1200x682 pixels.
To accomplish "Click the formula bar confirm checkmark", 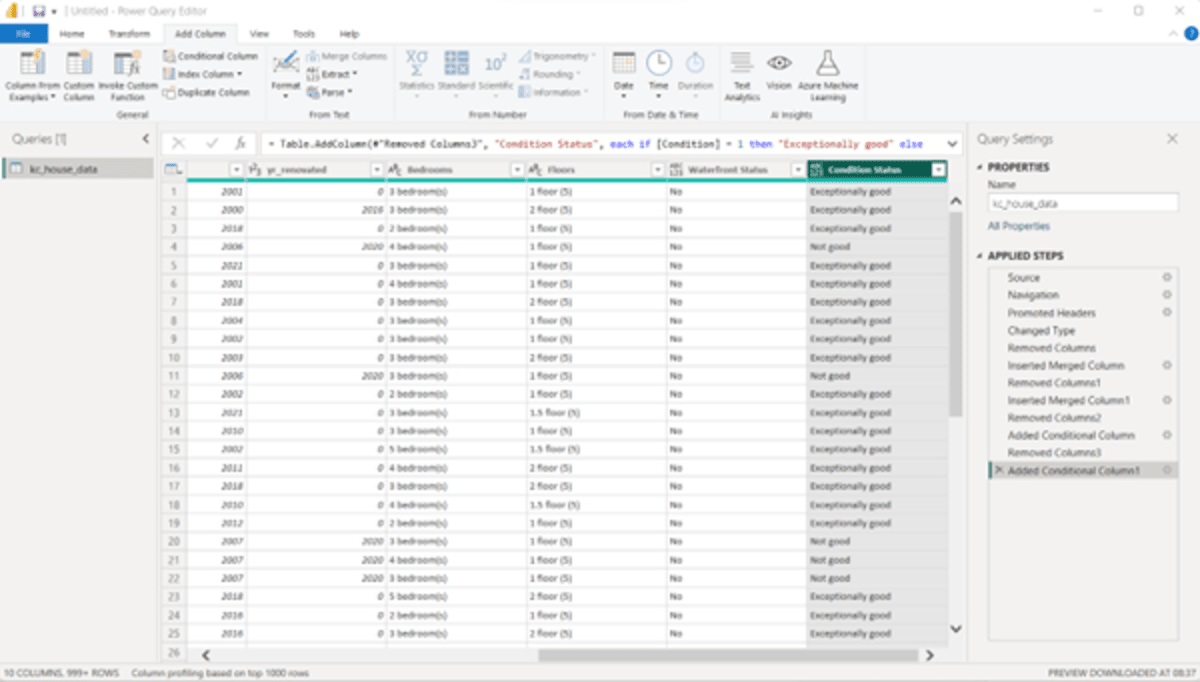I will click(211, 144).
